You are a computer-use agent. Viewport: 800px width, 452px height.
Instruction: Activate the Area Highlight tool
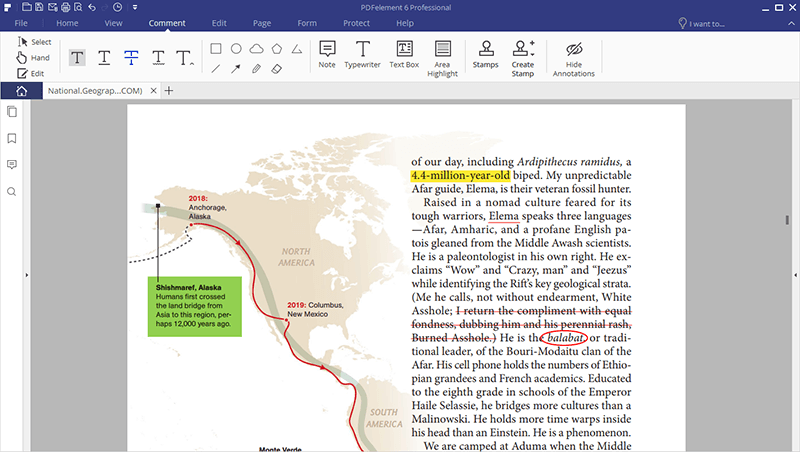click(x=442, y=59)
